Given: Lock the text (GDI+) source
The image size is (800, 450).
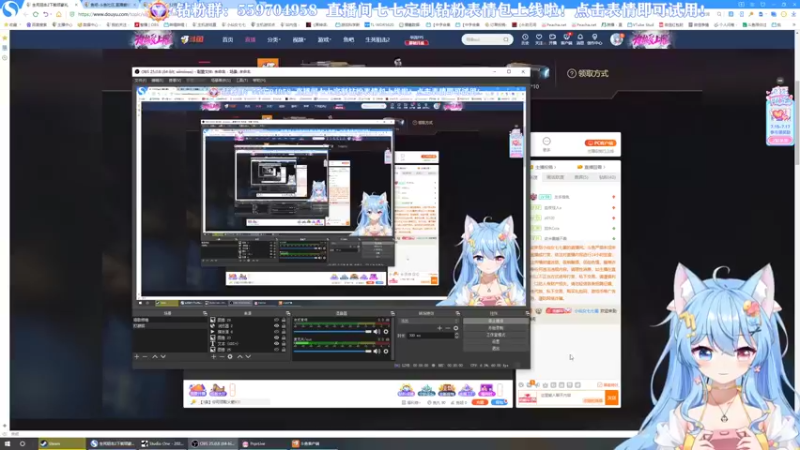Looking at the screenshot, I should (283, 343).
